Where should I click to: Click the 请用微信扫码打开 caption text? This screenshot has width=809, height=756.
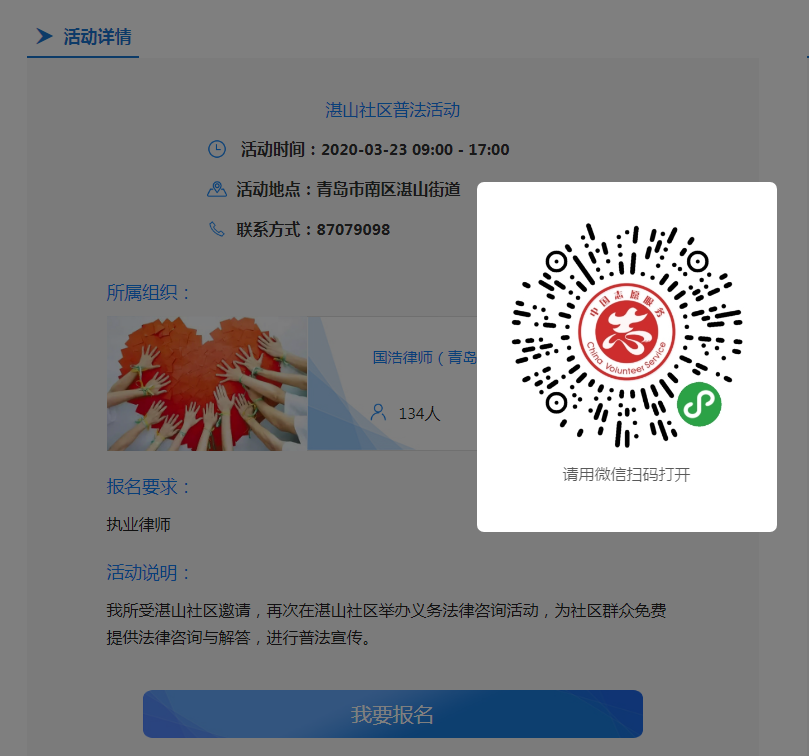(x=626, y=474)
